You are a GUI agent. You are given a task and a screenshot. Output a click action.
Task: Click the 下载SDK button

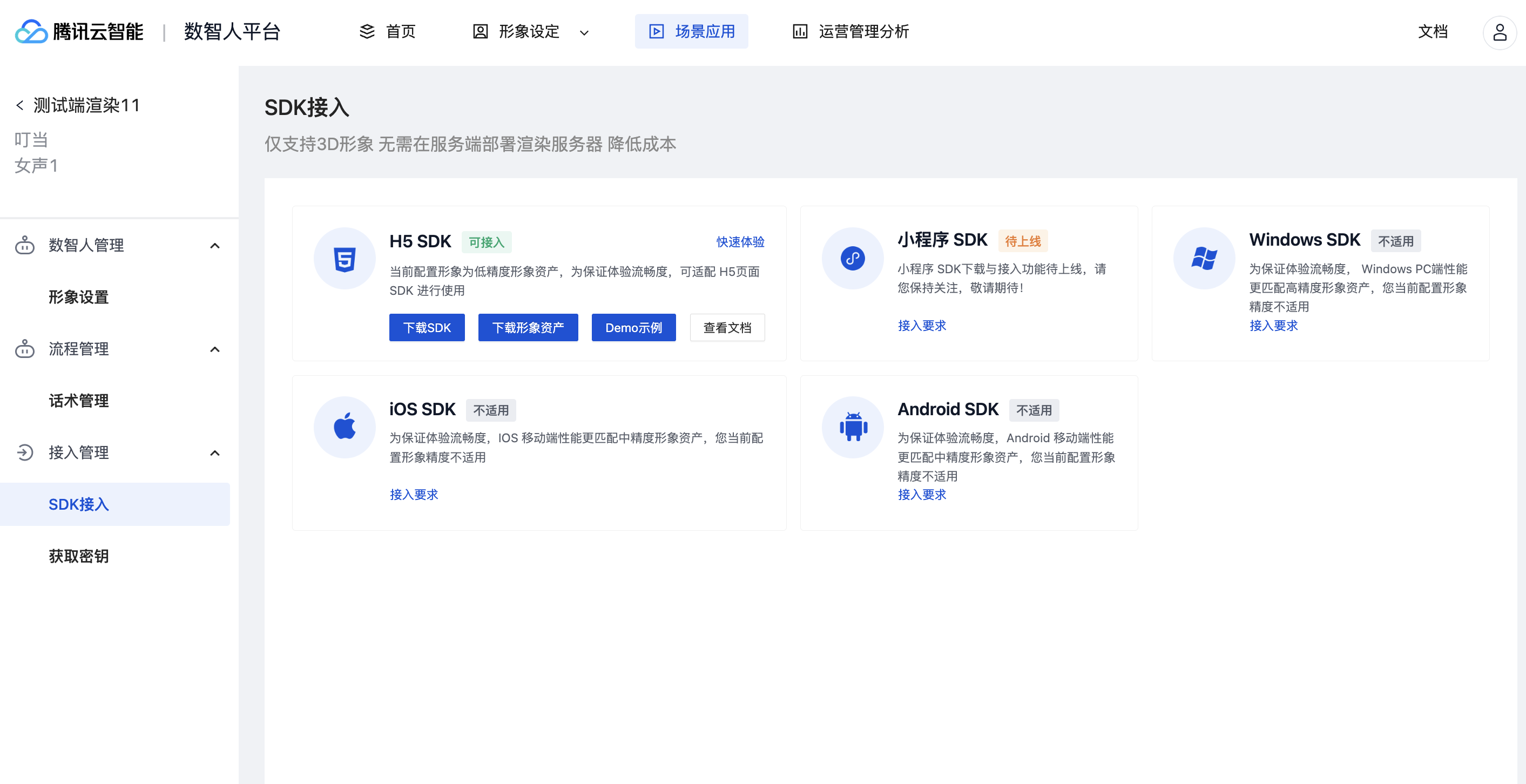click(427, 327)
